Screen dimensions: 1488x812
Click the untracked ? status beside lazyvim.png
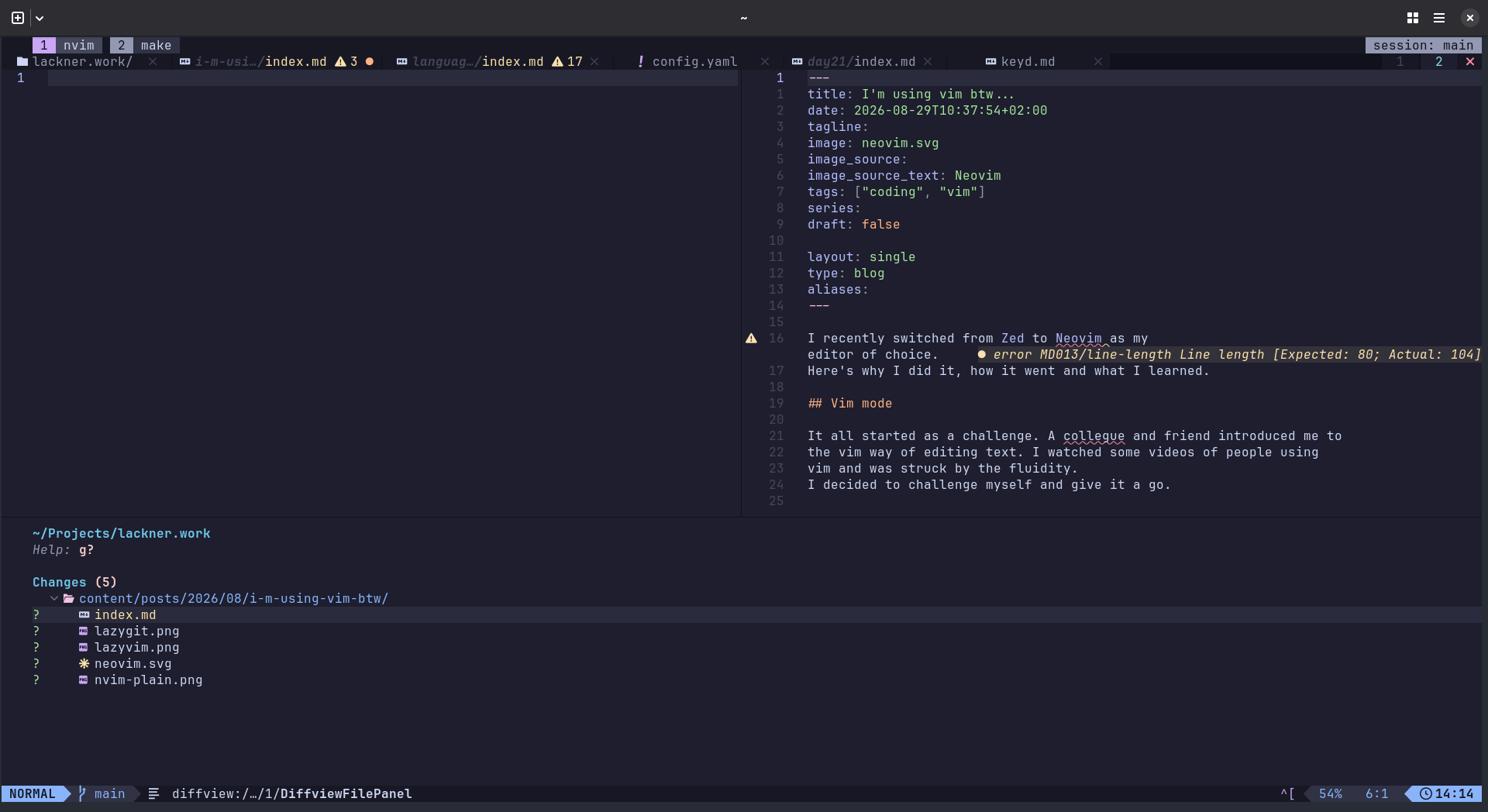point(36,647)
